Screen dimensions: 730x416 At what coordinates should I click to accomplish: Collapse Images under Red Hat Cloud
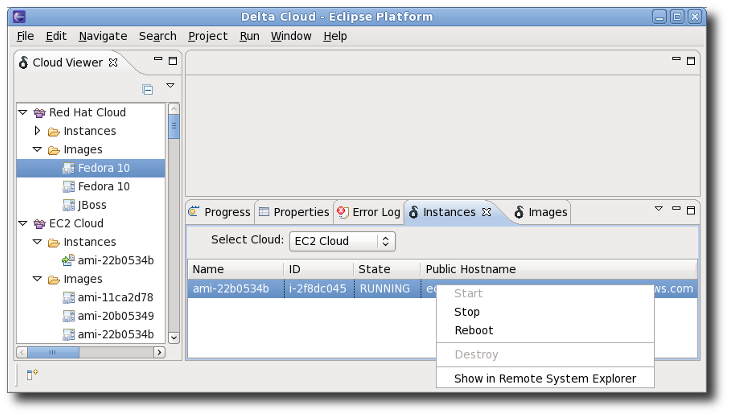pyautogui.click(x=38, y=149)
